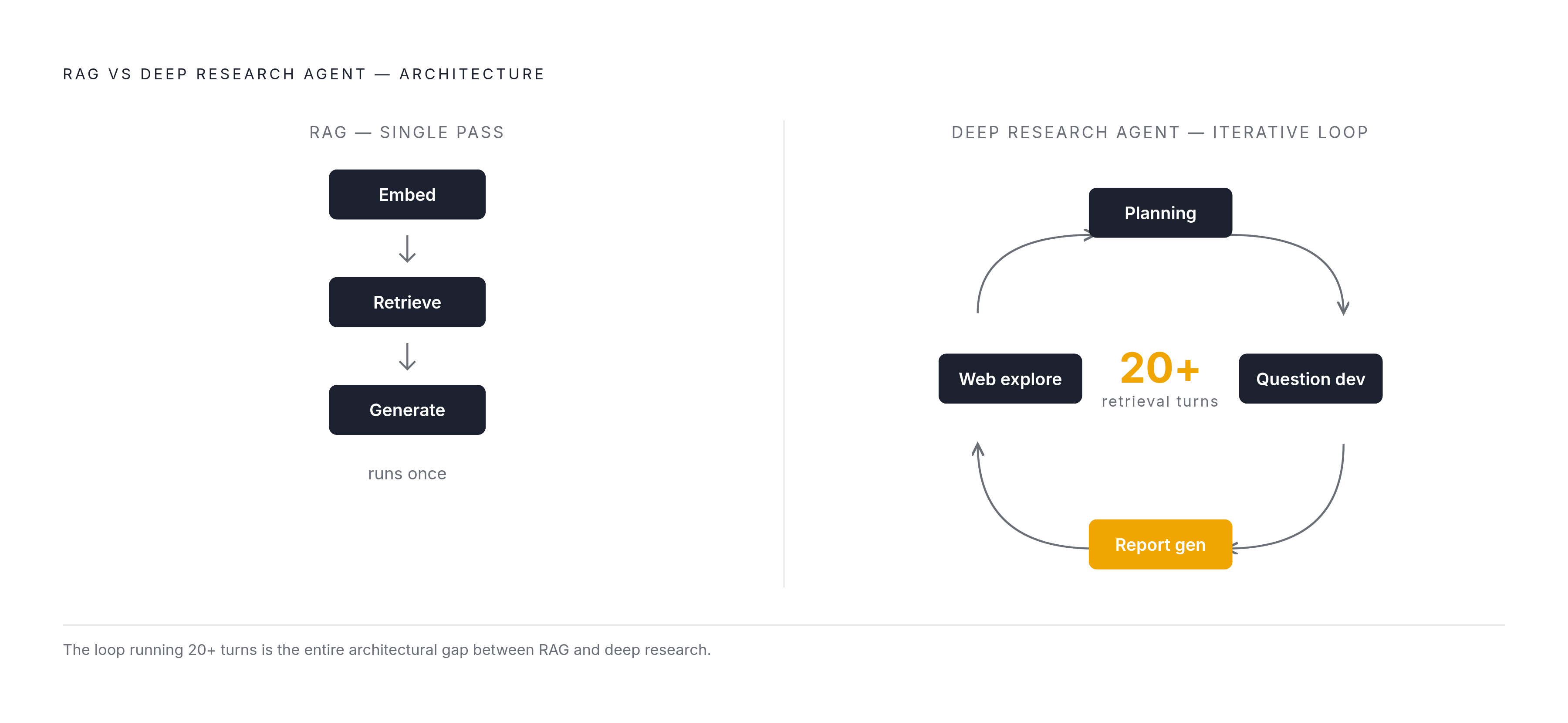Click the orange Report gen node

point(1160,544)
